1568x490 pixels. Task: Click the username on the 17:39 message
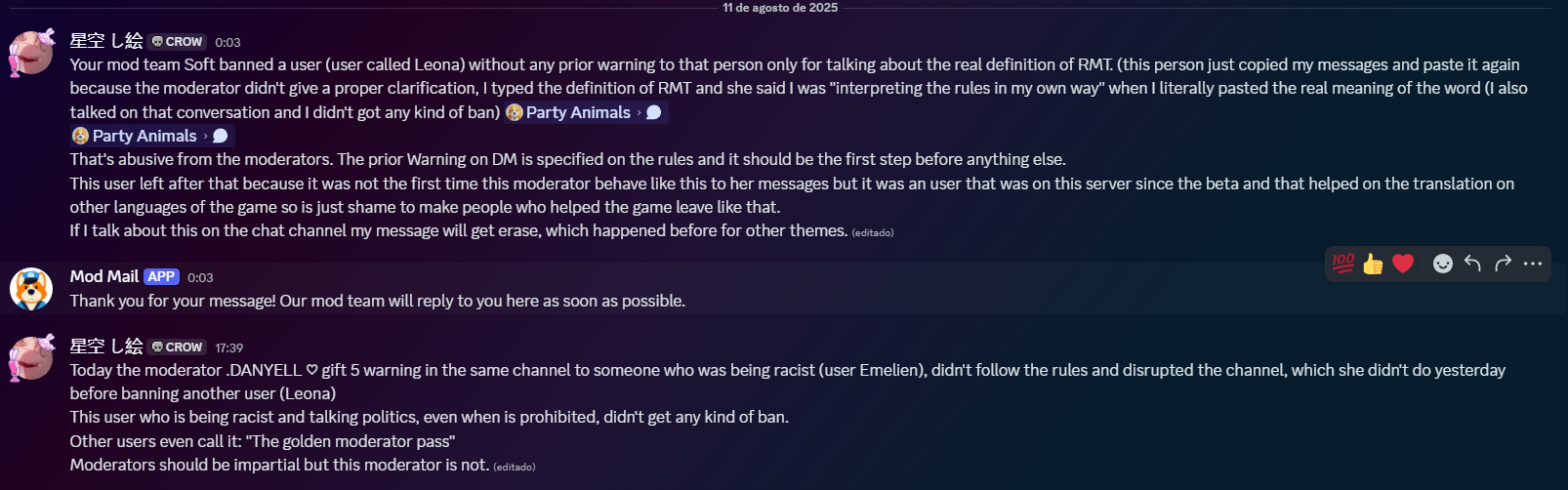click(106, 347)
